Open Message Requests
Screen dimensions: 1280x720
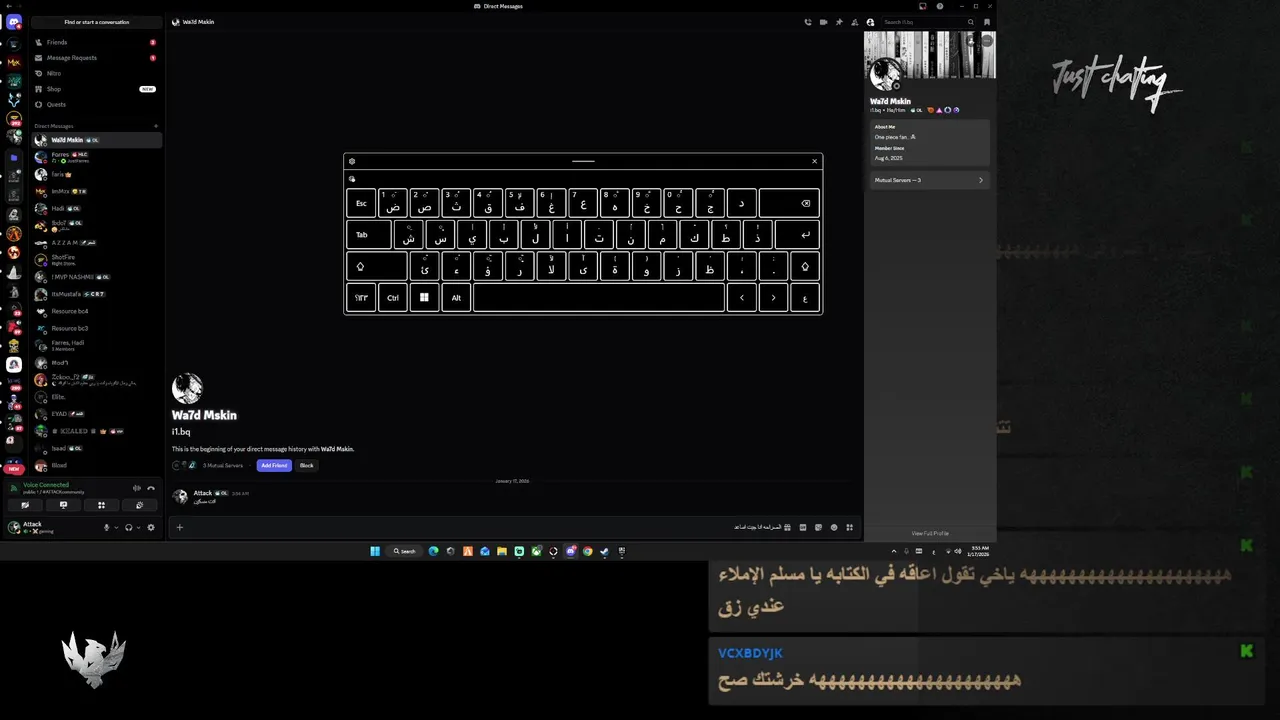[x=96, y=58]
